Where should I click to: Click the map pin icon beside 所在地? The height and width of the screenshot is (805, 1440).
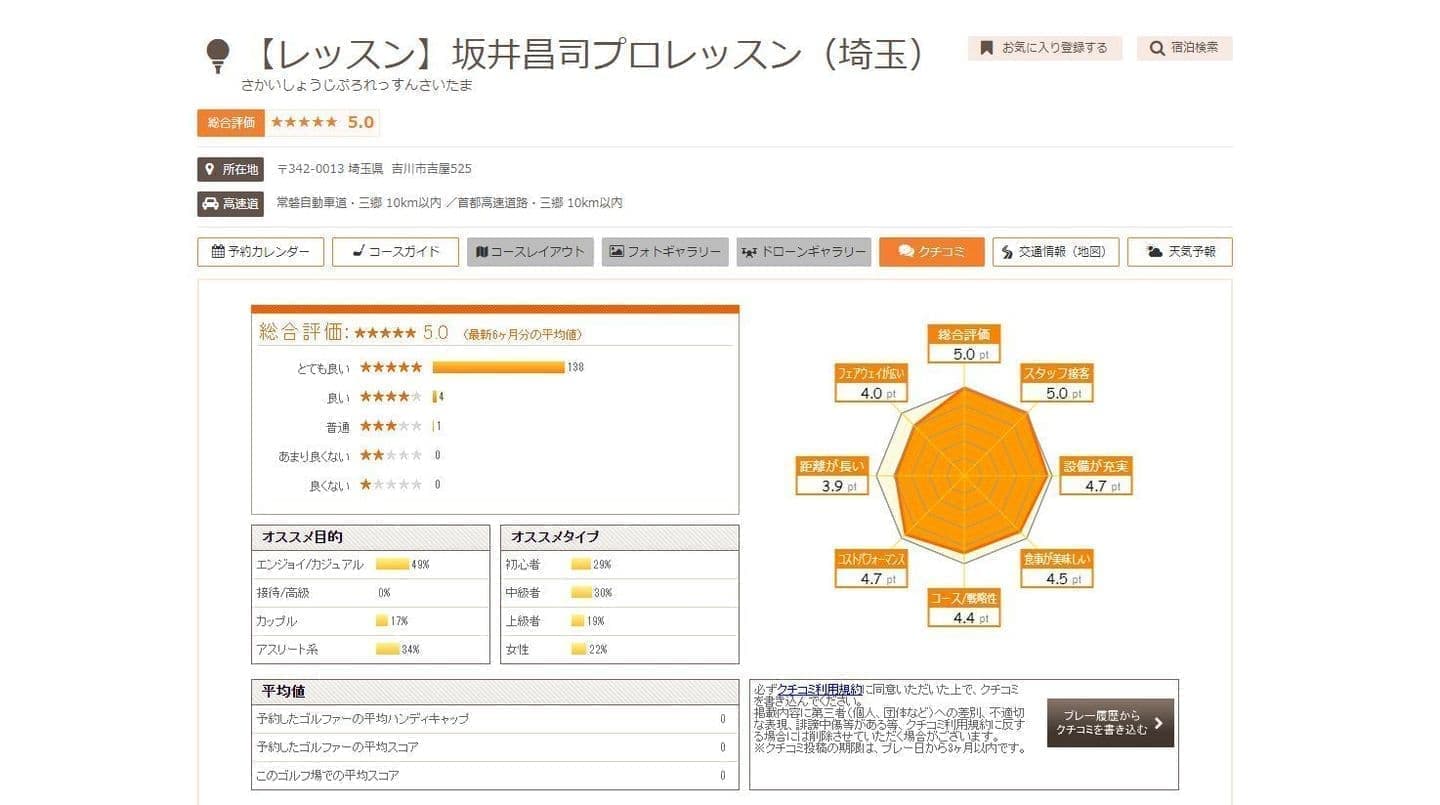tap(209, 169)
